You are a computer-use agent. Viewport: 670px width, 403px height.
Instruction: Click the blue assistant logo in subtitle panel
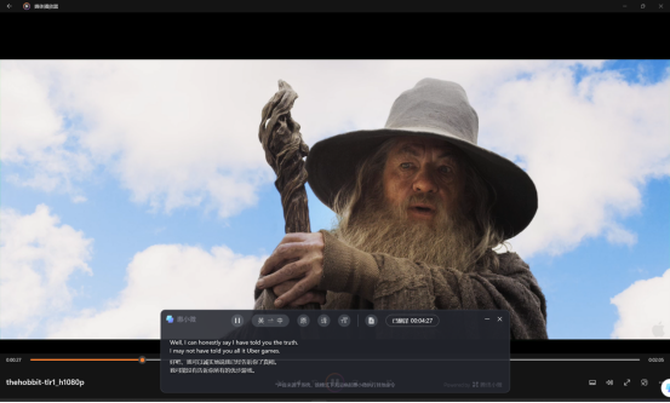[170, 319]
